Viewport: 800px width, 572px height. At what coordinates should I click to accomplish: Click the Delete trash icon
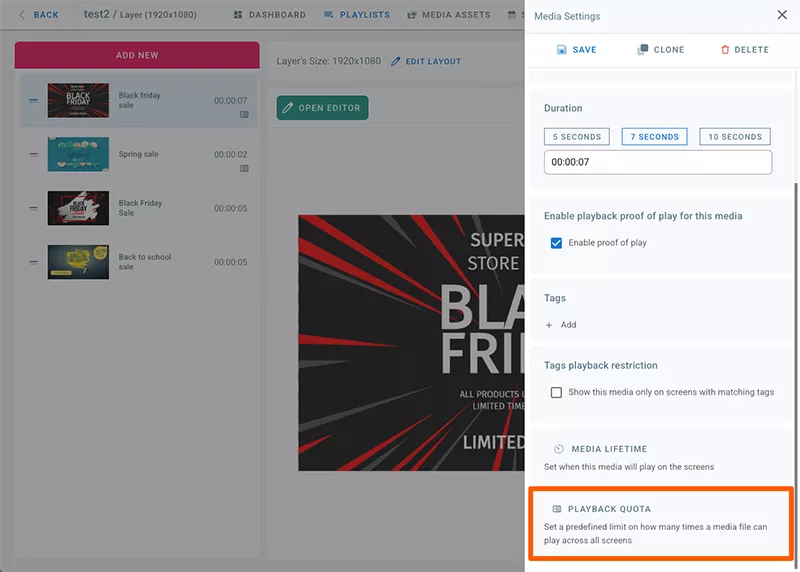tap(725, 49)
